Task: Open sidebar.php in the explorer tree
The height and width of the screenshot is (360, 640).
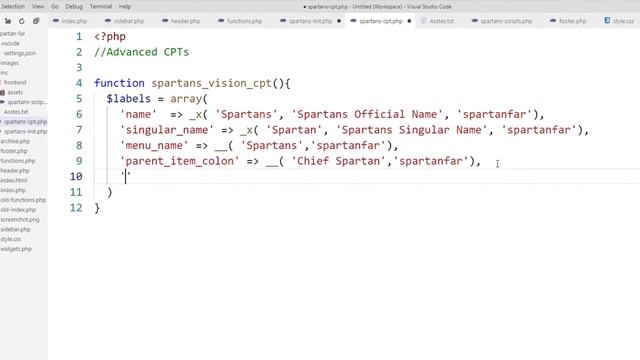Action: (16, 229)
